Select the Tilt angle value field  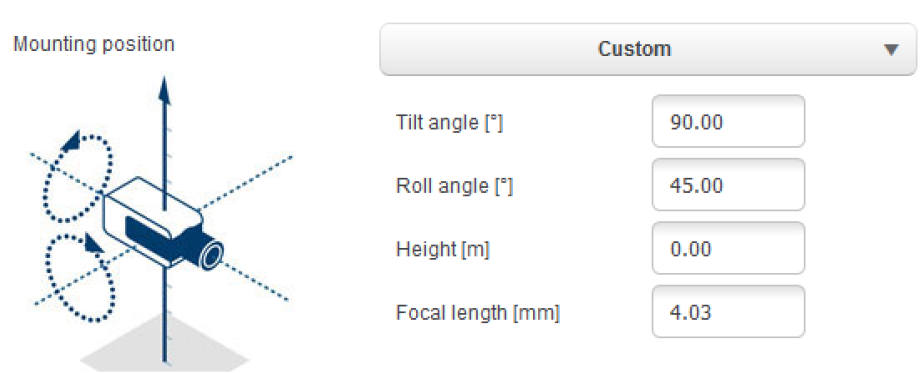click(728, 122)
